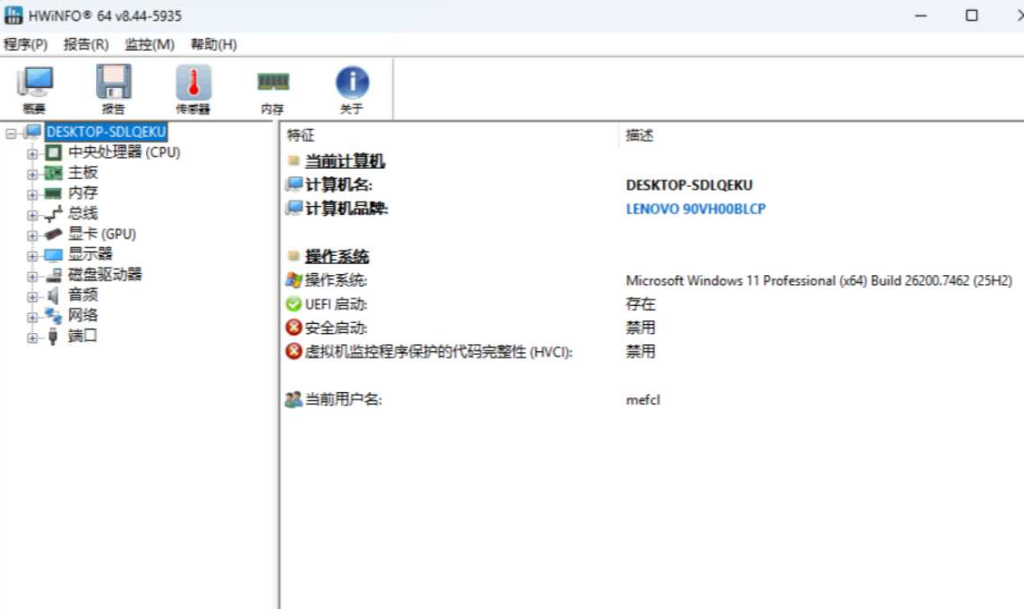Expand the 主板 tree node
Viewport: 1024px width, 609px height.
pos(31,174)
